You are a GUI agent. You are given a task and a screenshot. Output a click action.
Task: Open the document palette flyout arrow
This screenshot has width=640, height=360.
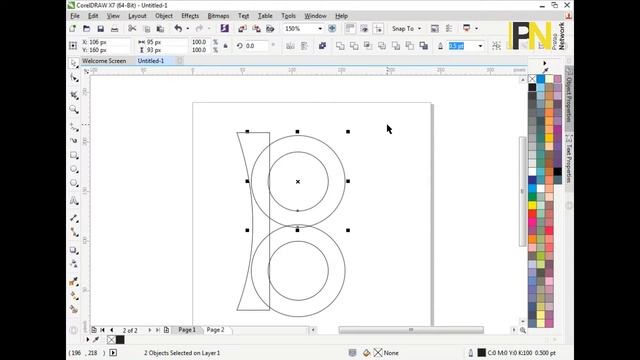click(x=88, y=339)
